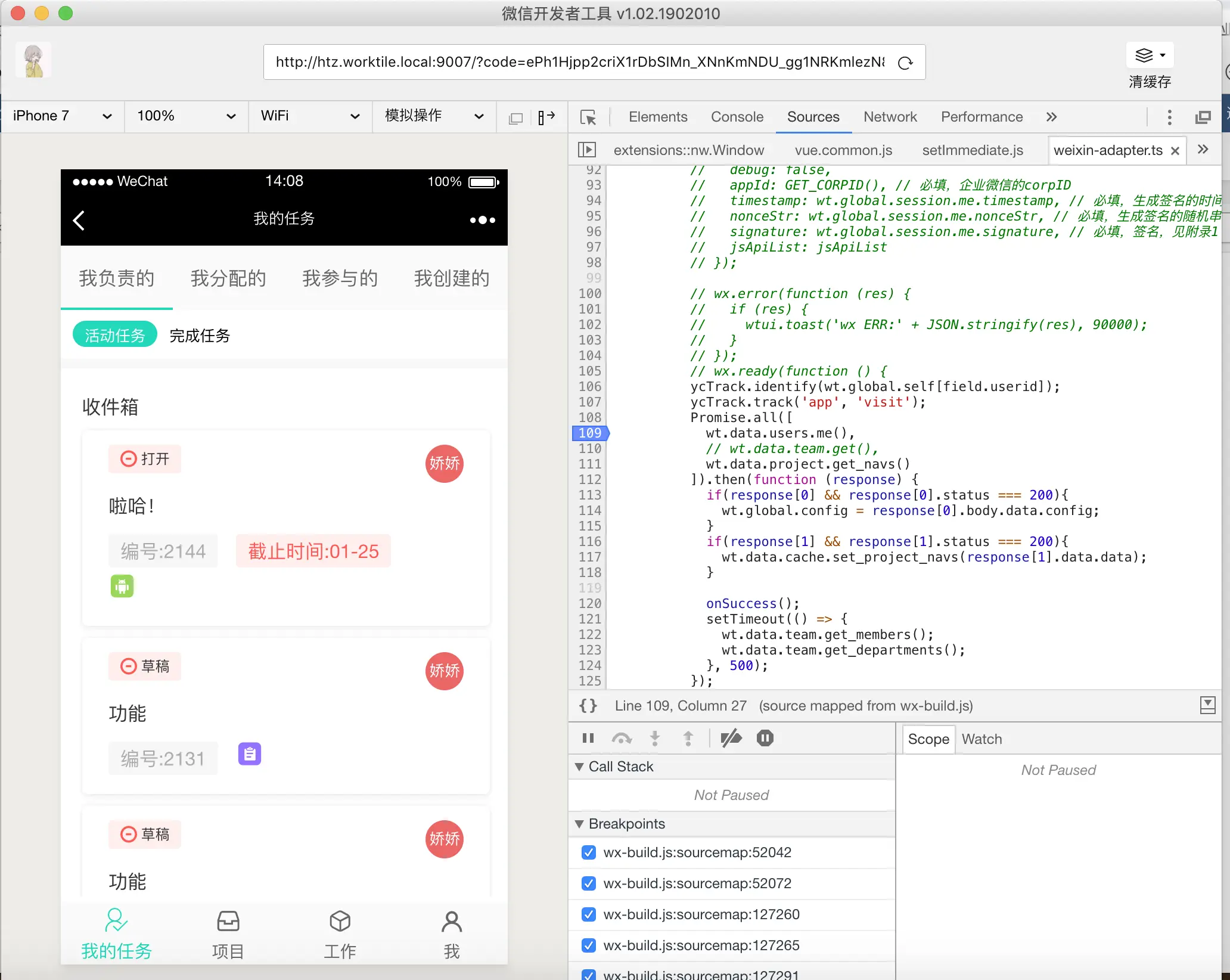Screen dimensions: 1230x980
Task: Toggle breakpoint wx-build.js:sourcemap:52072 checkbox
Action: tap(589, 883)
